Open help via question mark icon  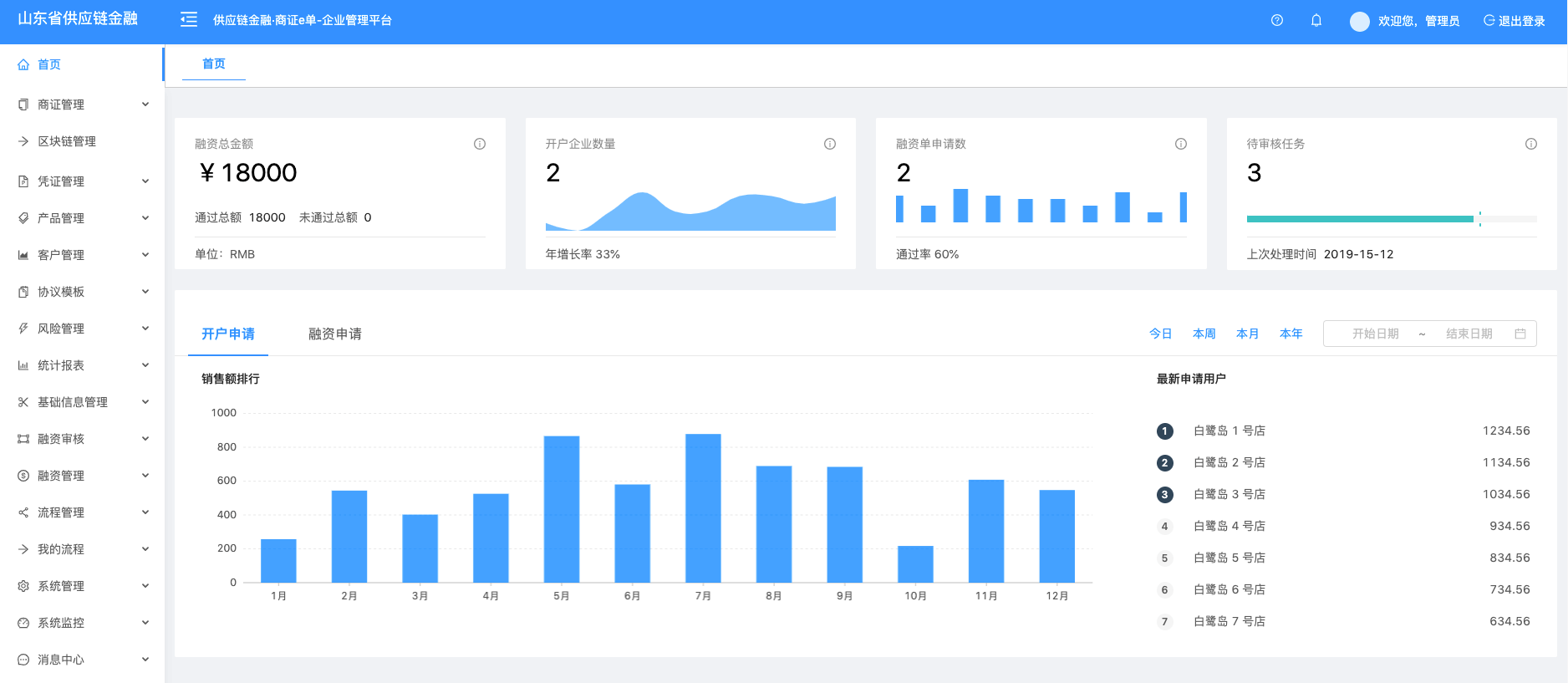coord(1276,20)
